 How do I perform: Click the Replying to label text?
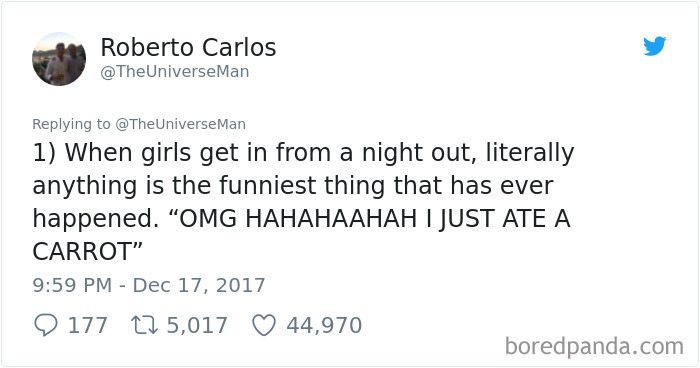(x=71, y=124)
